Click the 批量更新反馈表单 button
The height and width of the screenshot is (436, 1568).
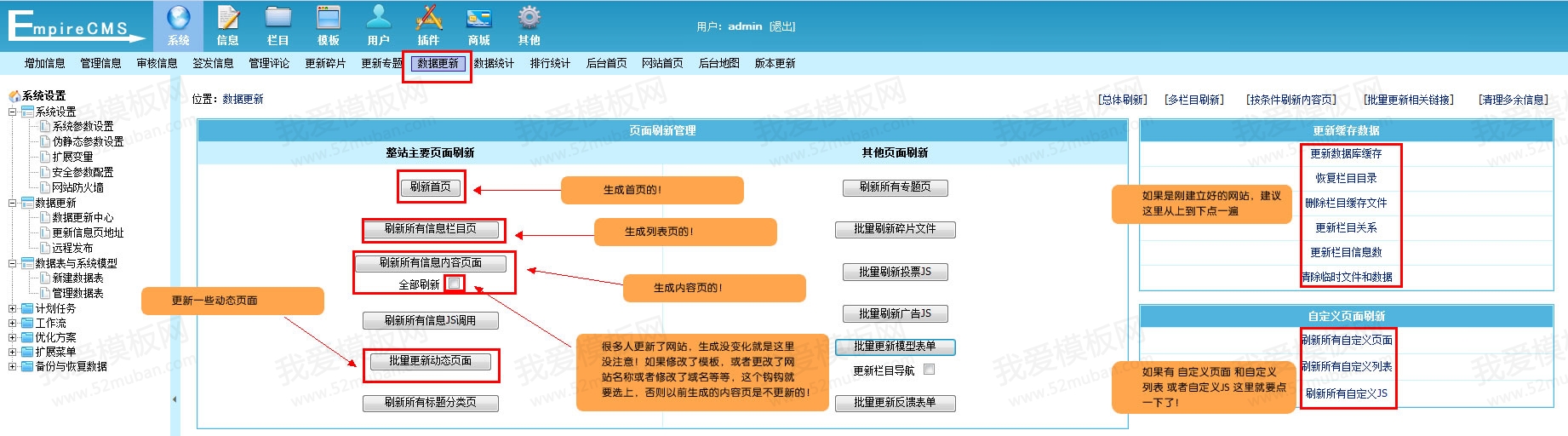[895, 403]
